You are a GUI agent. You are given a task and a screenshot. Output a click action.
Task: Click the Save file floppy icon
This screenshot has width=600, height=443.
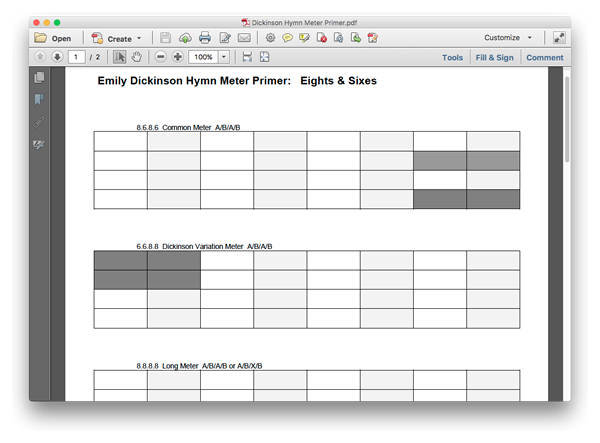point(165,38)
